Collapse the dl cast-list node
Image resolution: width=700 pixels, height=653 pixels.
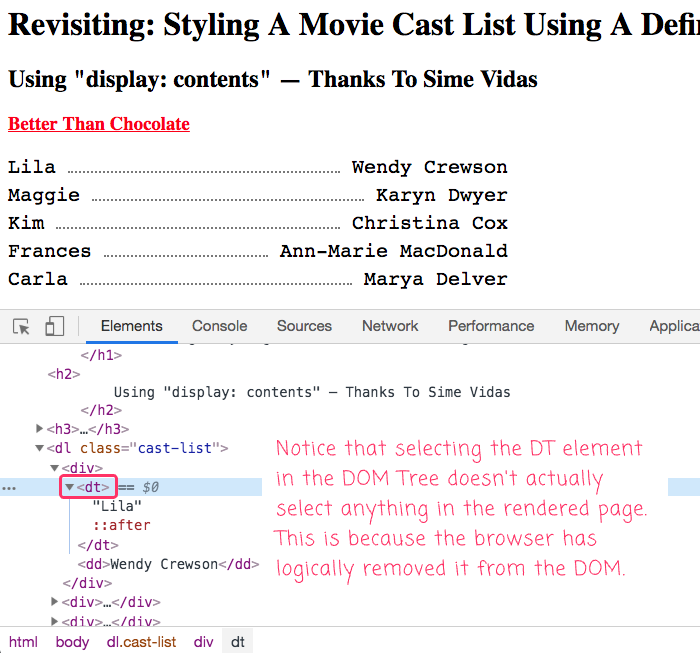[x=39, y=448]
